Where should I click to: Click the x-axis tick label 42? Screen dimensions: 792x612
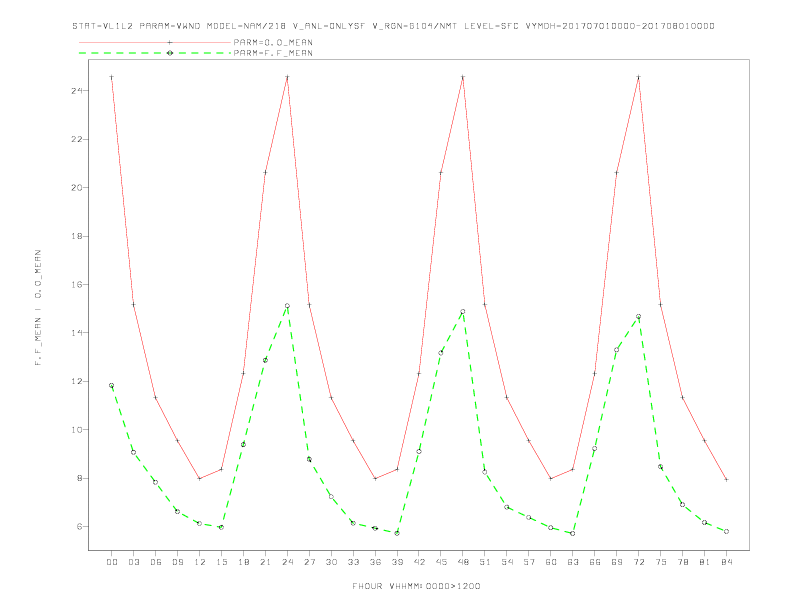pos(419,562)
